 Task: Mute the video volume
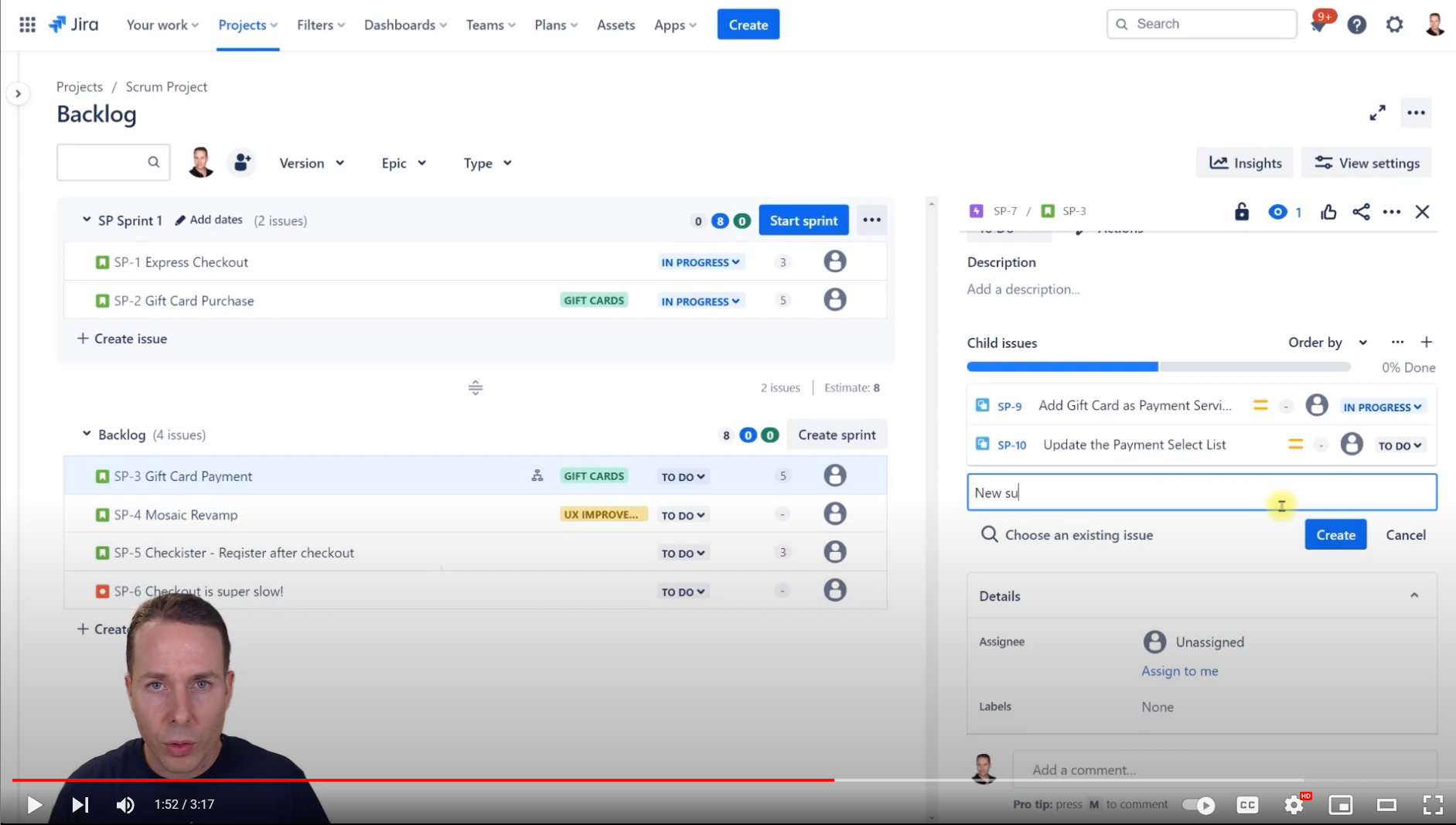[125, 805]
